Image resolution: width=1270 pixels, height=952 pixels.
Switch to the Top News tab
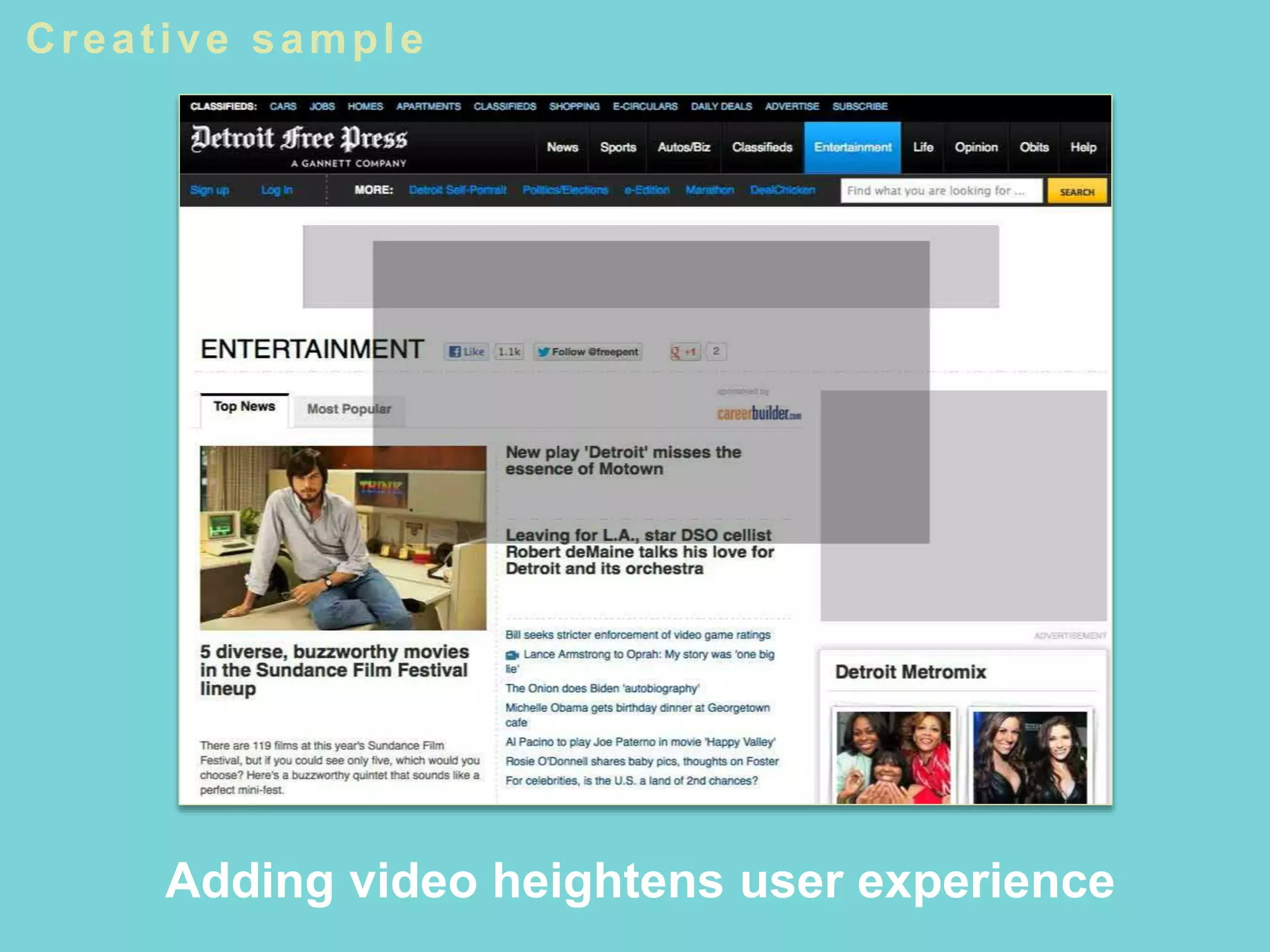tap(244, 410)
